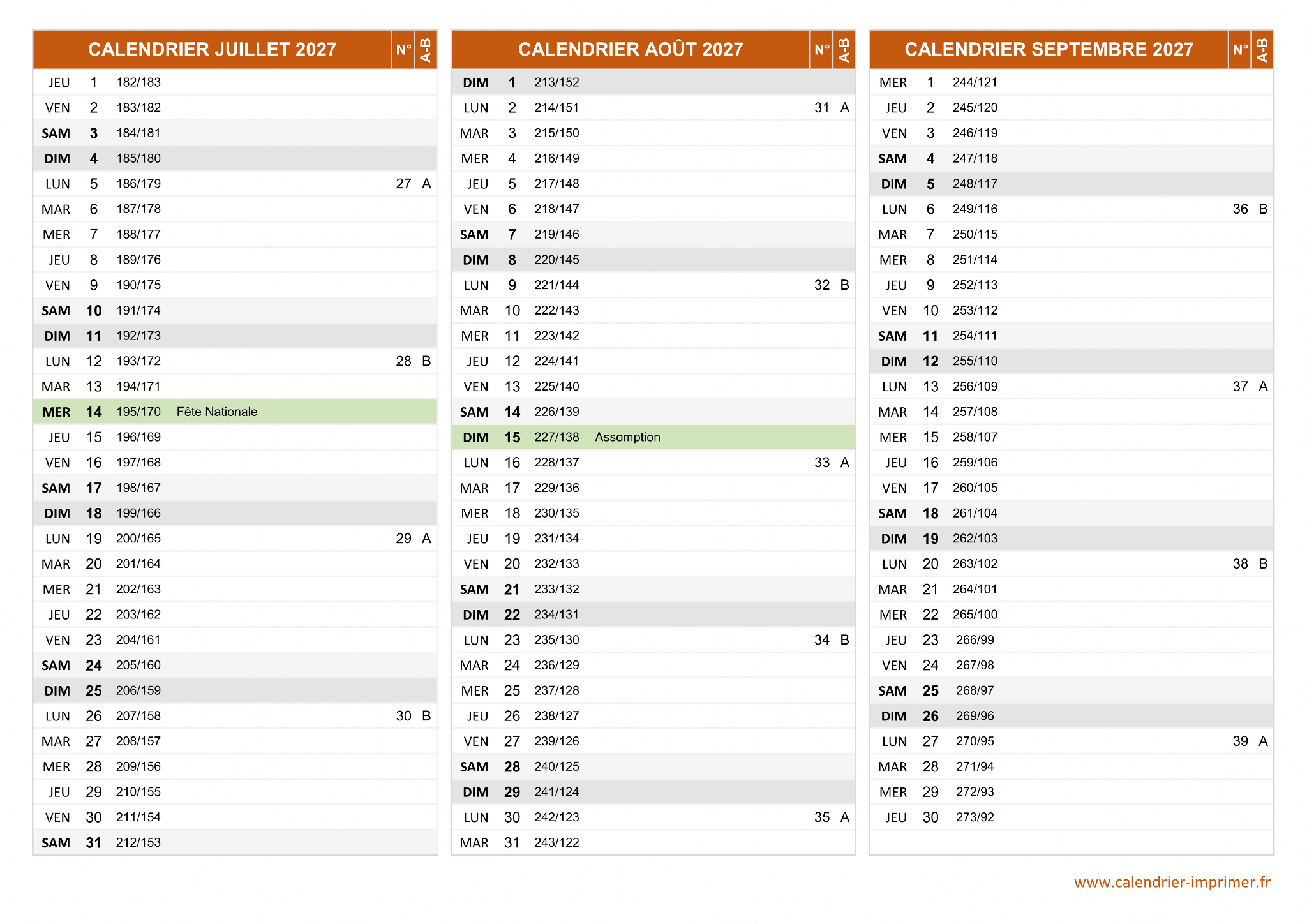This screenshot has width=1307, height=924.
Task: Click week 36 letter B in September
Action: coord(1263,209)
